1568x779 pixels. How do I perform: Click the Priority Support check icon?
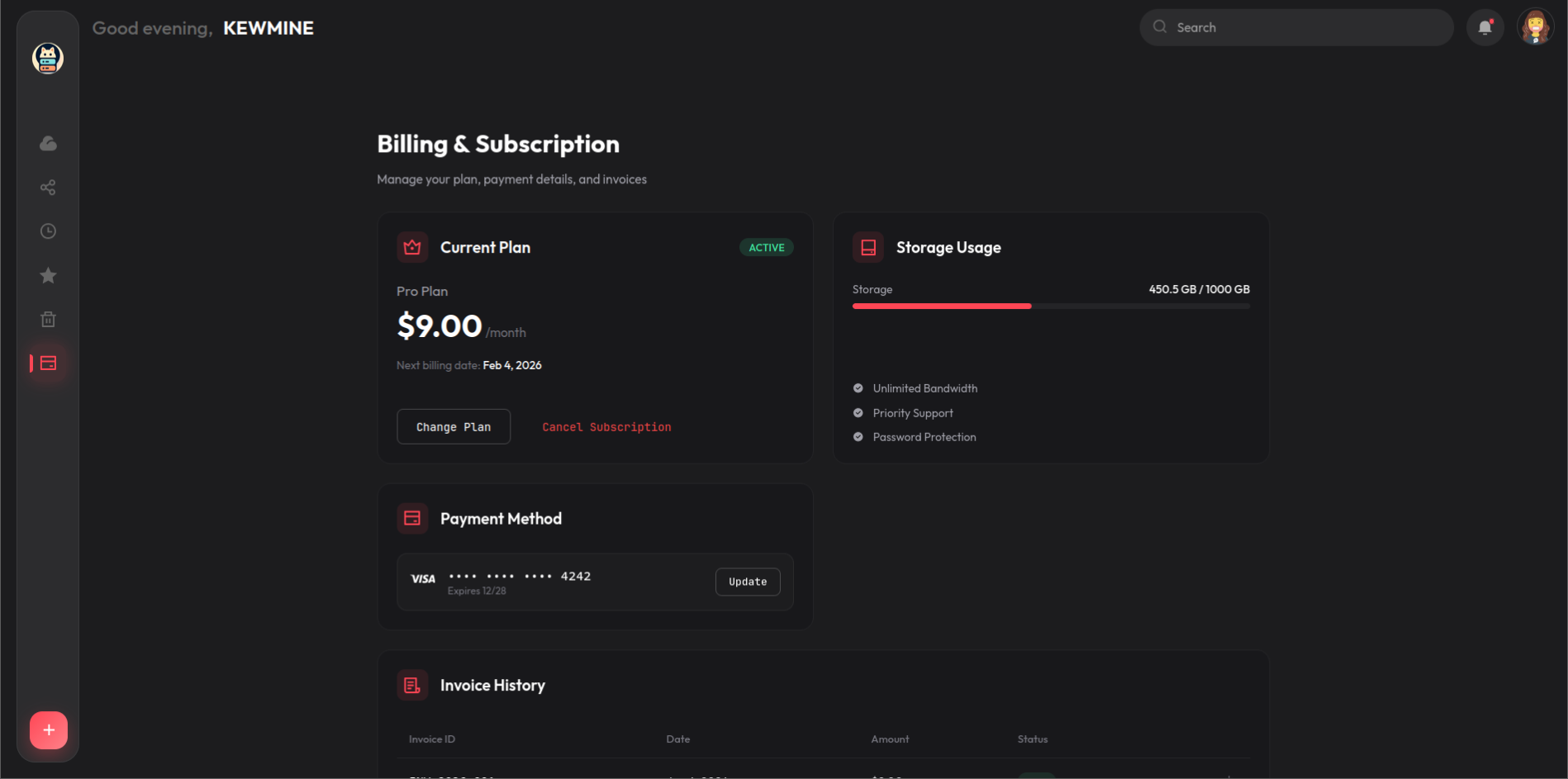(858, 413)
